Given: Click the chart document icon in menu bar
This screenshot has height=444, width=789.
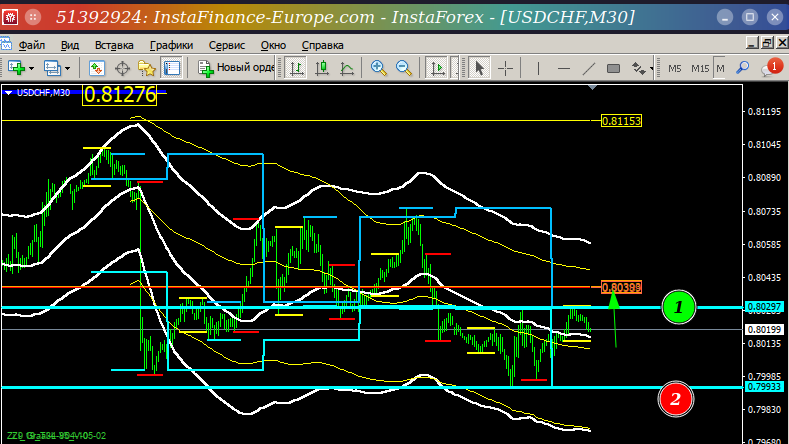Looking at the screenshot, I should click(x=6, y=44).
